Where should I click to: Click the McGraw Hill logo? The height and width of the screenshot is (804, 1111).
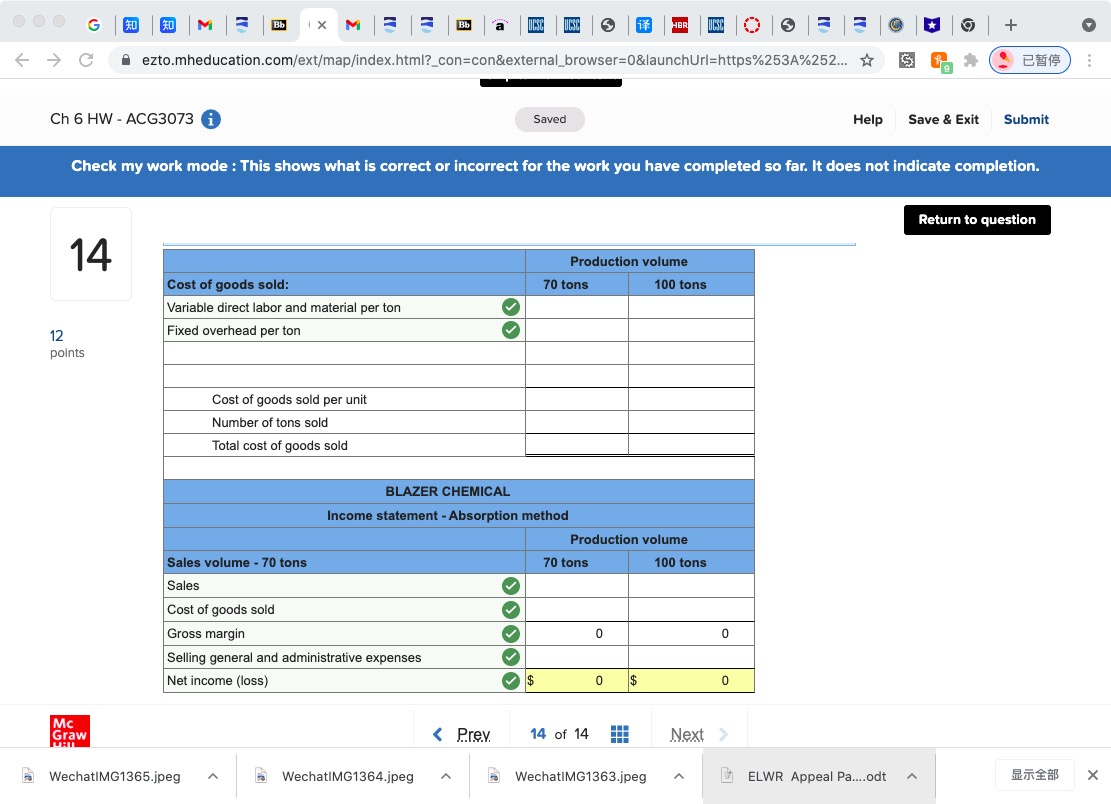tap(69, 731)
